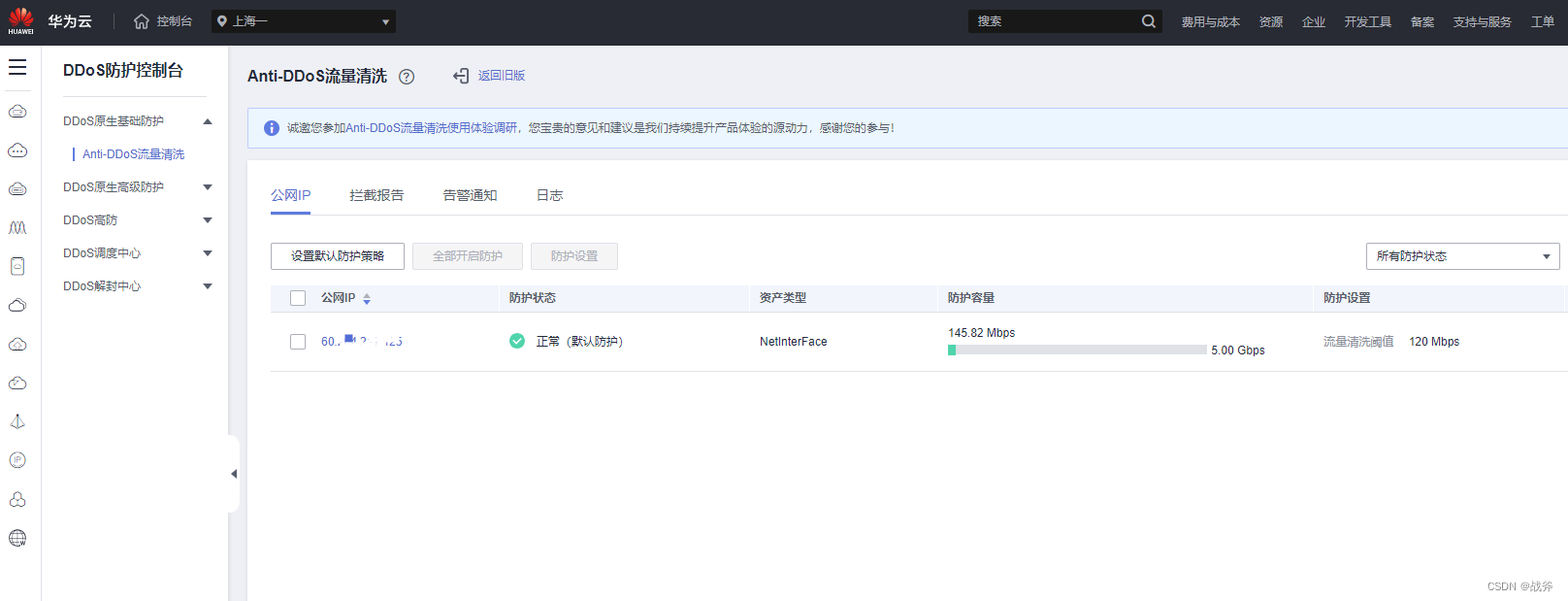Click the wave-shaped icon in the sidebar
This screenshot has height=601, width=1568.
(x=17, y=227)
